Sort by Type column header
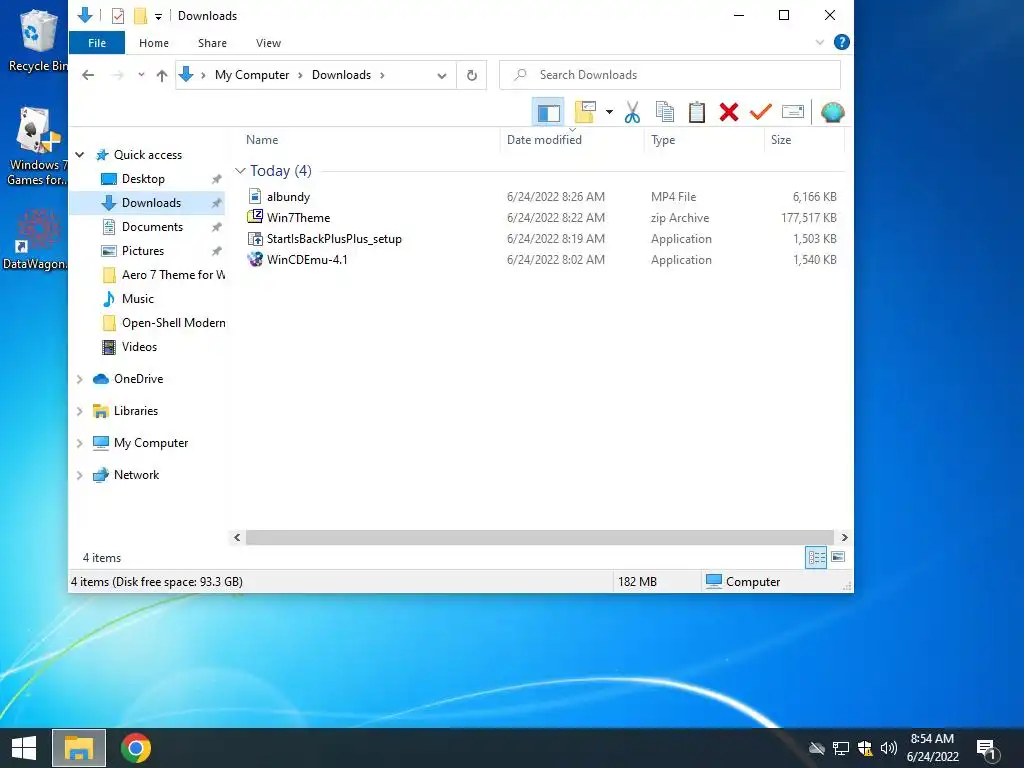Image resolution: width=1024 pixels, height=768 pixels. pos(663,140)
